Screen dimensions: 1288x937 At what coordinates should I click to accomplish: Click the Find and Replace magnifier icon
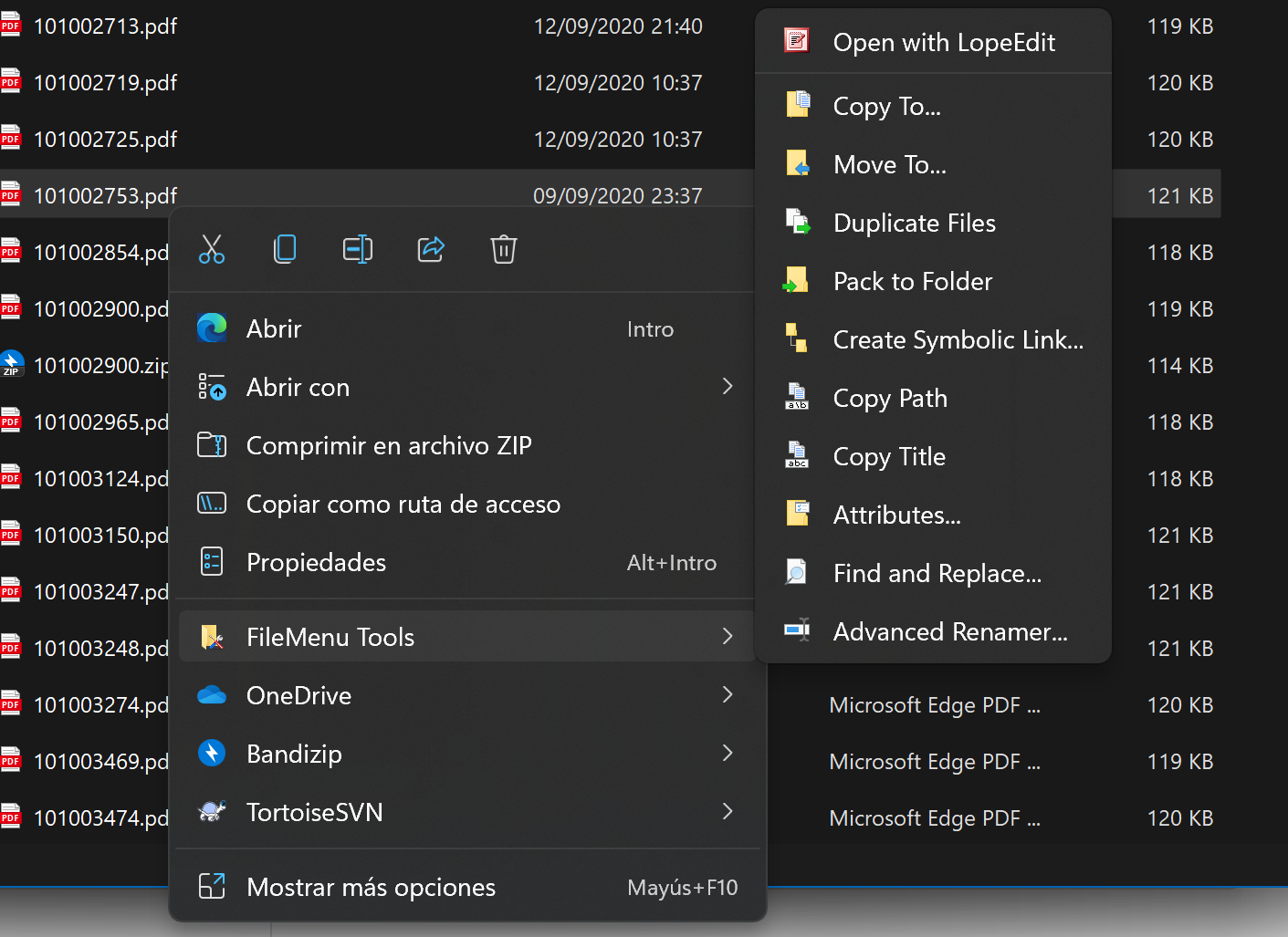tap(796, 572)
